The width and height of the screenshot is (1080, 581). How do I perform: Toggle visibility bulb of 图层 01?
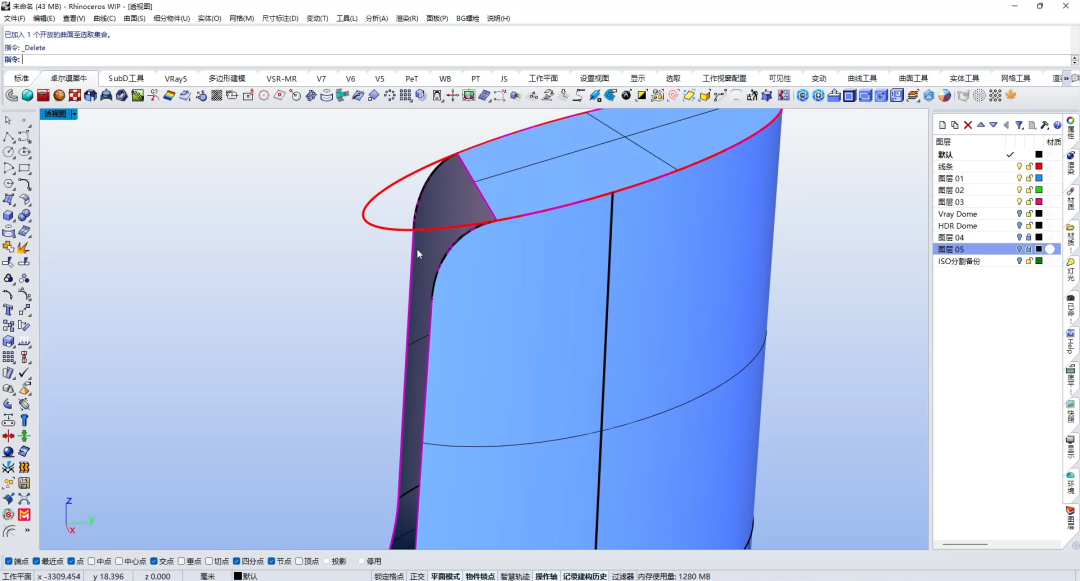tap(1019, 178)
